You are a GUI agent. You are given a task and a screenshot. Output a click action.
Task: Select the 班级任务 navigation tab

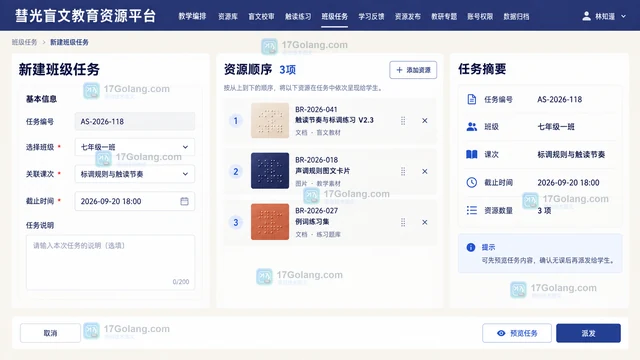[334, 16]
